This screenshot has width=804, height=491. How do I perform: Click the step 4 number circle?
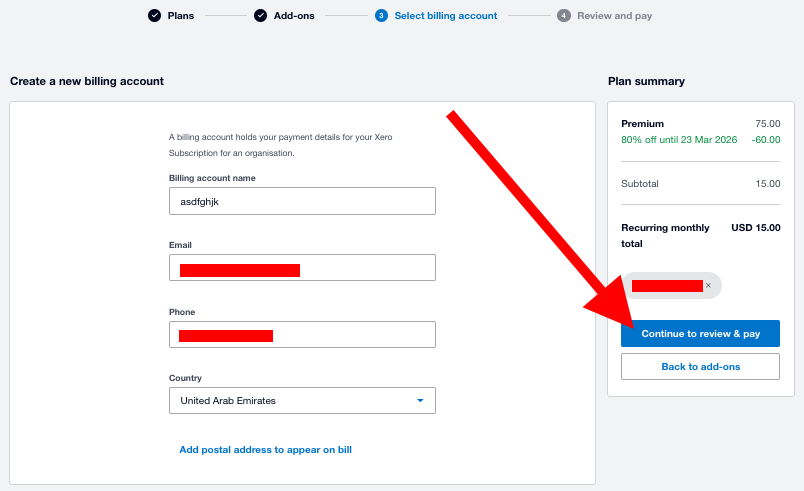[564, 16]
